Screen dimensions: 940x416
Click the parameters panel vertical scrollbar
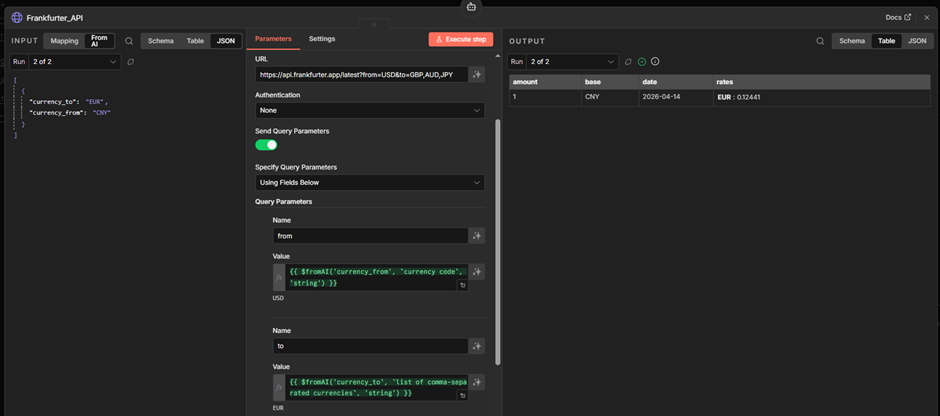point(498,242)
